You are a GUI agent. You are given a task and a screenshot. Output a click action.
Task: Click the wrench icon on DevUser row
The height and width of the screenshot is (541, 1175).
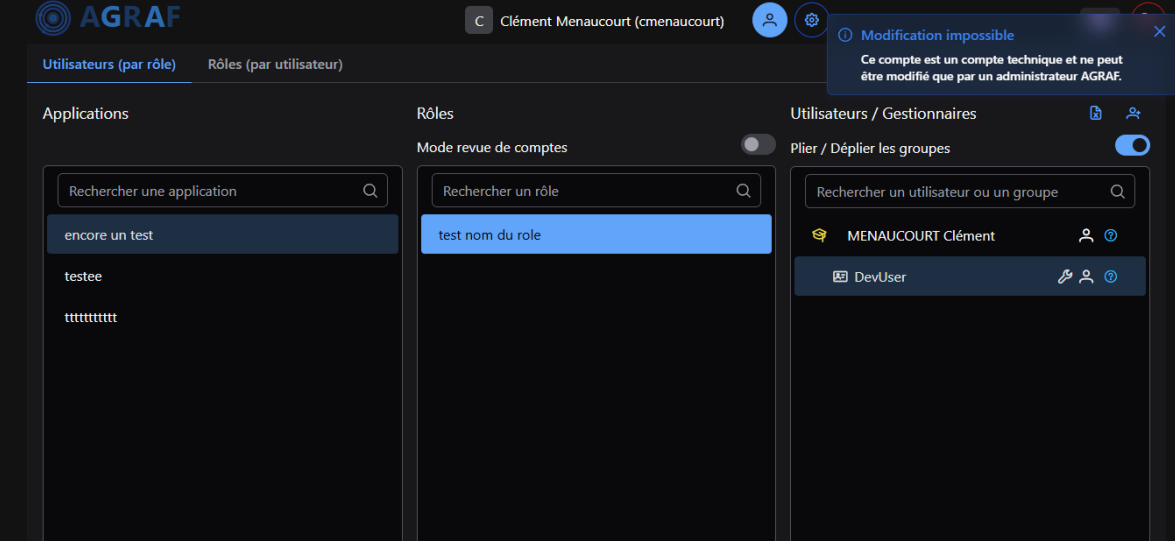coord(1065,277)
